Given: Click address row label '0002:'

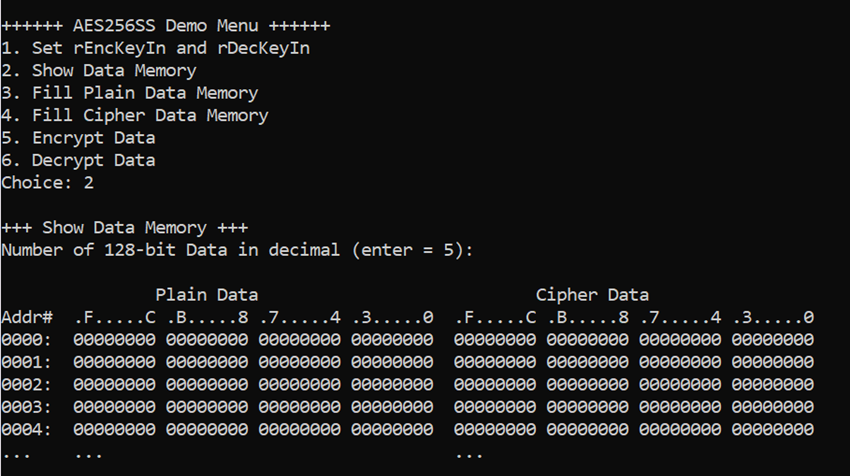Looking at the screenshot, I should pos(26,385).
